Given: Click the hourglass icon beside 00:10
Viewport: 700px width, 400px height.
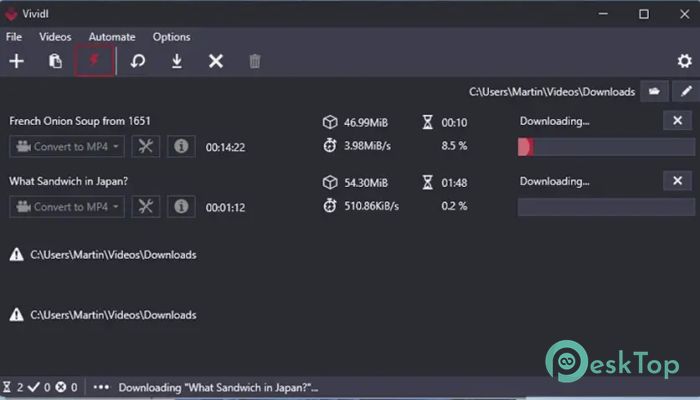Looking at the screenshot, I should coord(428,122).
